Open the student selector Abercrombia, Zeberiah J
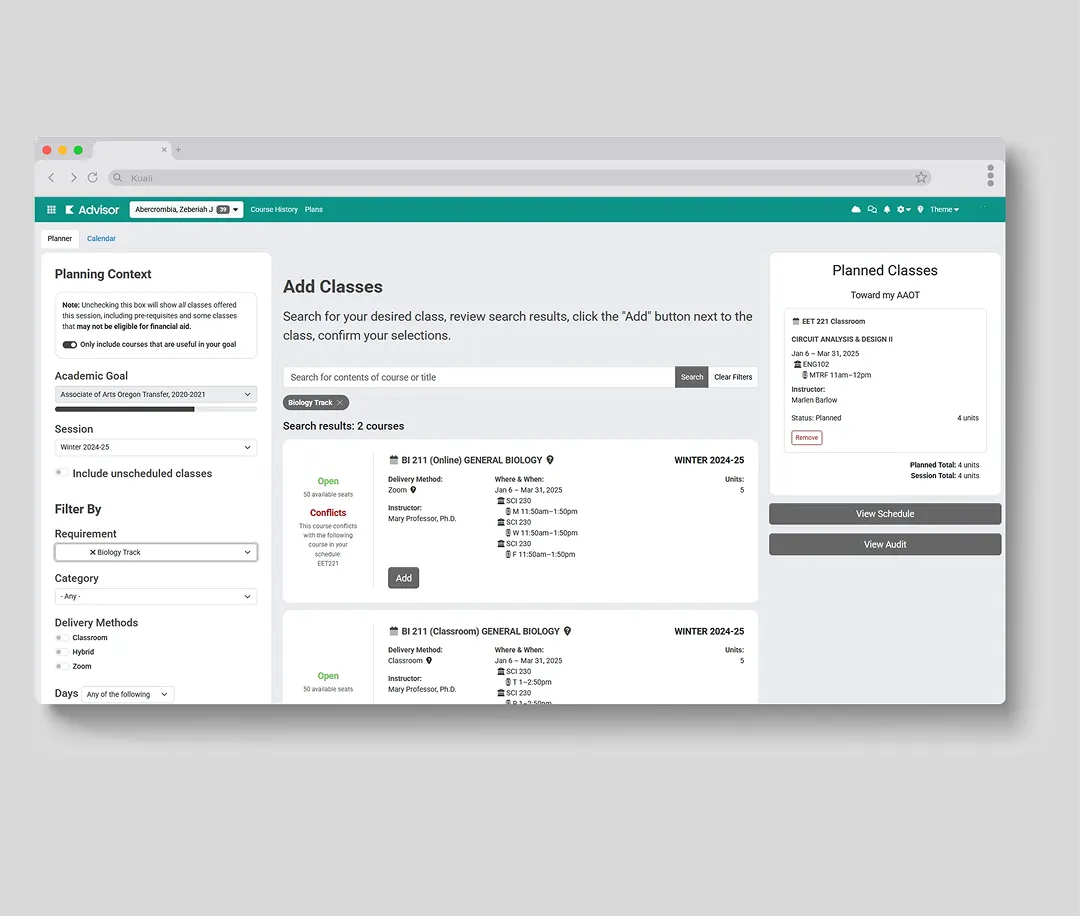The height and width of the screenshot is (916, 1080). (x=186, y=209)
